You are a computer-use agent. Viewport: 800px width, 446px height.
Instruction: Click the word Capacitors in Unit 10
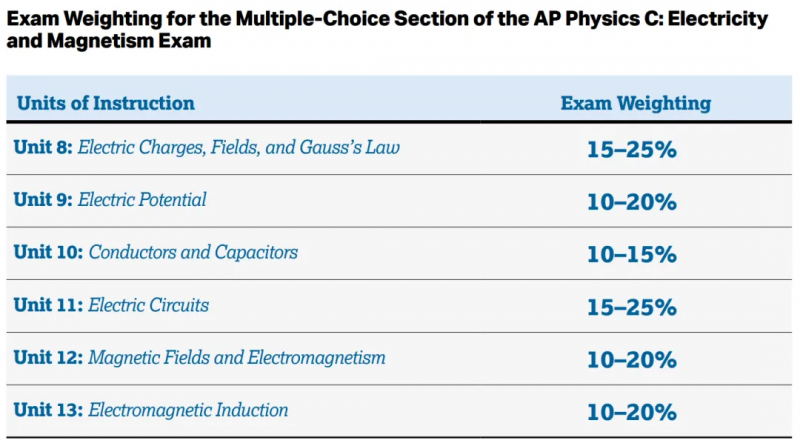[x=256, y=253]
